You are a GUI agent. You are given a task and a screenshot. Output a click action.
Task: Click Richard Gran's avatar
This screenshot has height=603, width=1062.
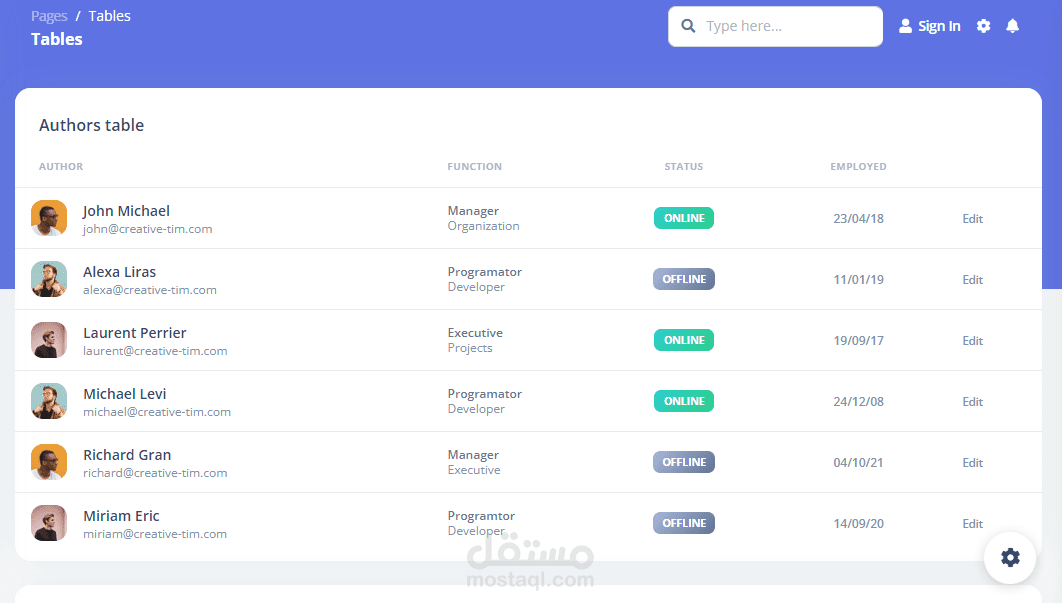[x=49, y=462]
